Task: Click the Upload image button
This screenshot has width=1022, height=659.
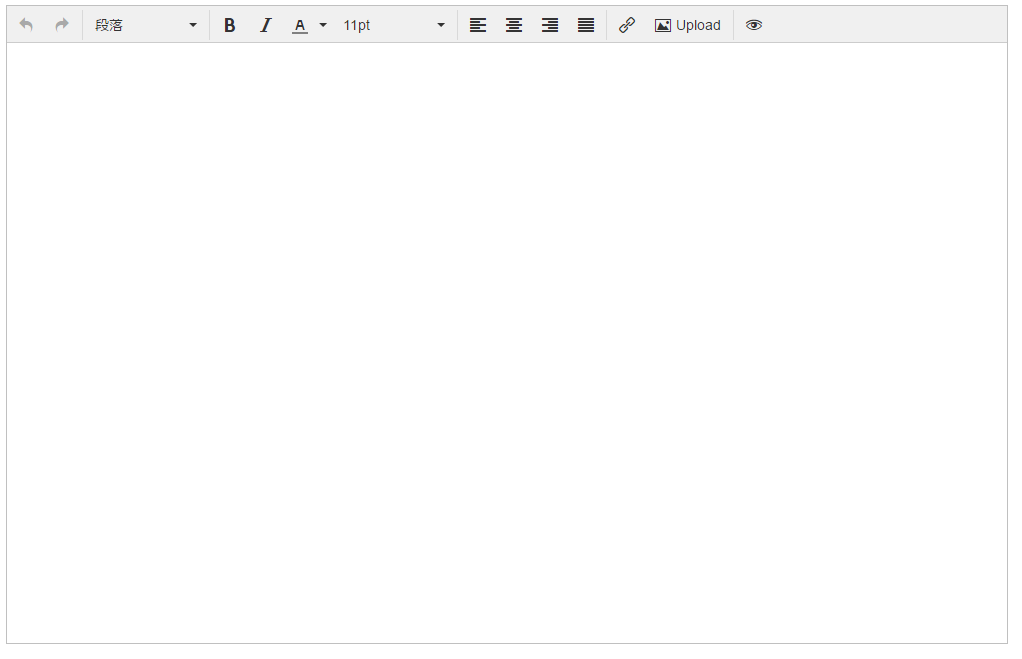Action: tap(688, 25)
